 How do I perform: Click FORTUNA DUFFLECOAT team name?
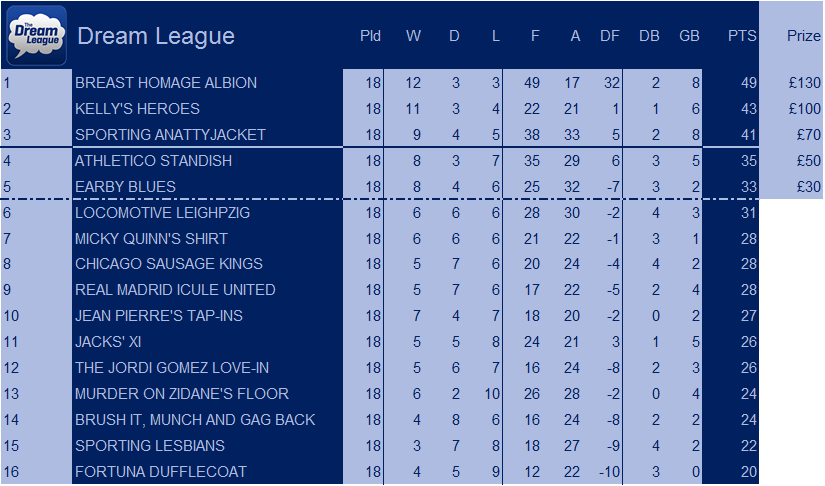[x=160, y=472]
